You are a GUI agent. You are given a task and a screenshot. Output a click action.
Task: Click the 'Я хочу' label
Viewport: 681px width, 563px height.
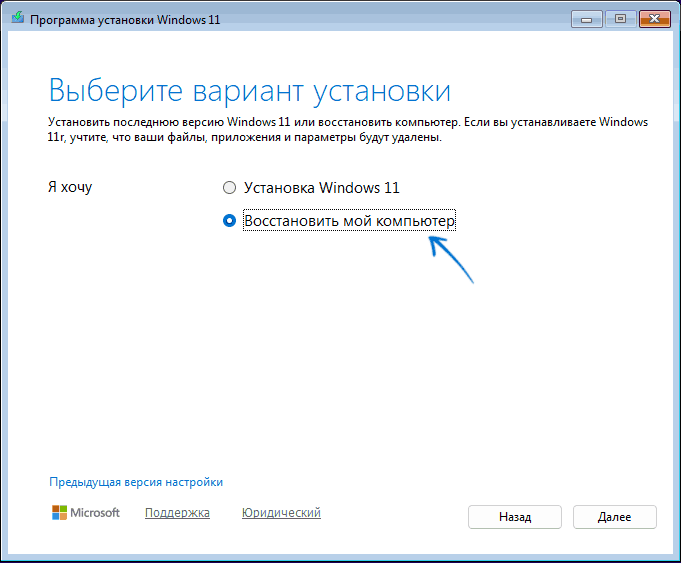[x=70, y=187]
